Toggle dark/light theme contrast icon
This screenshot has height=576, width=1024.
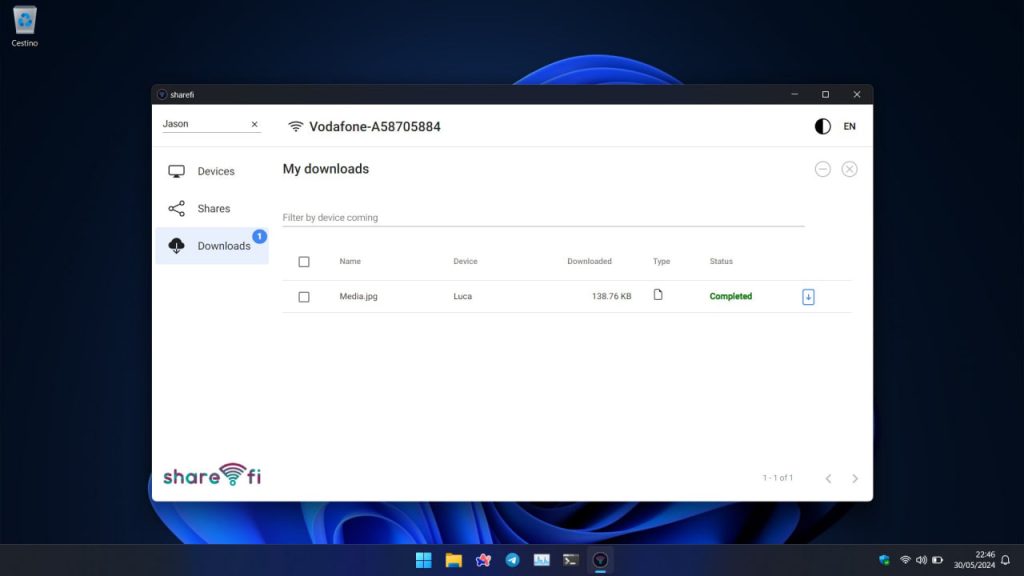point(822,127)
